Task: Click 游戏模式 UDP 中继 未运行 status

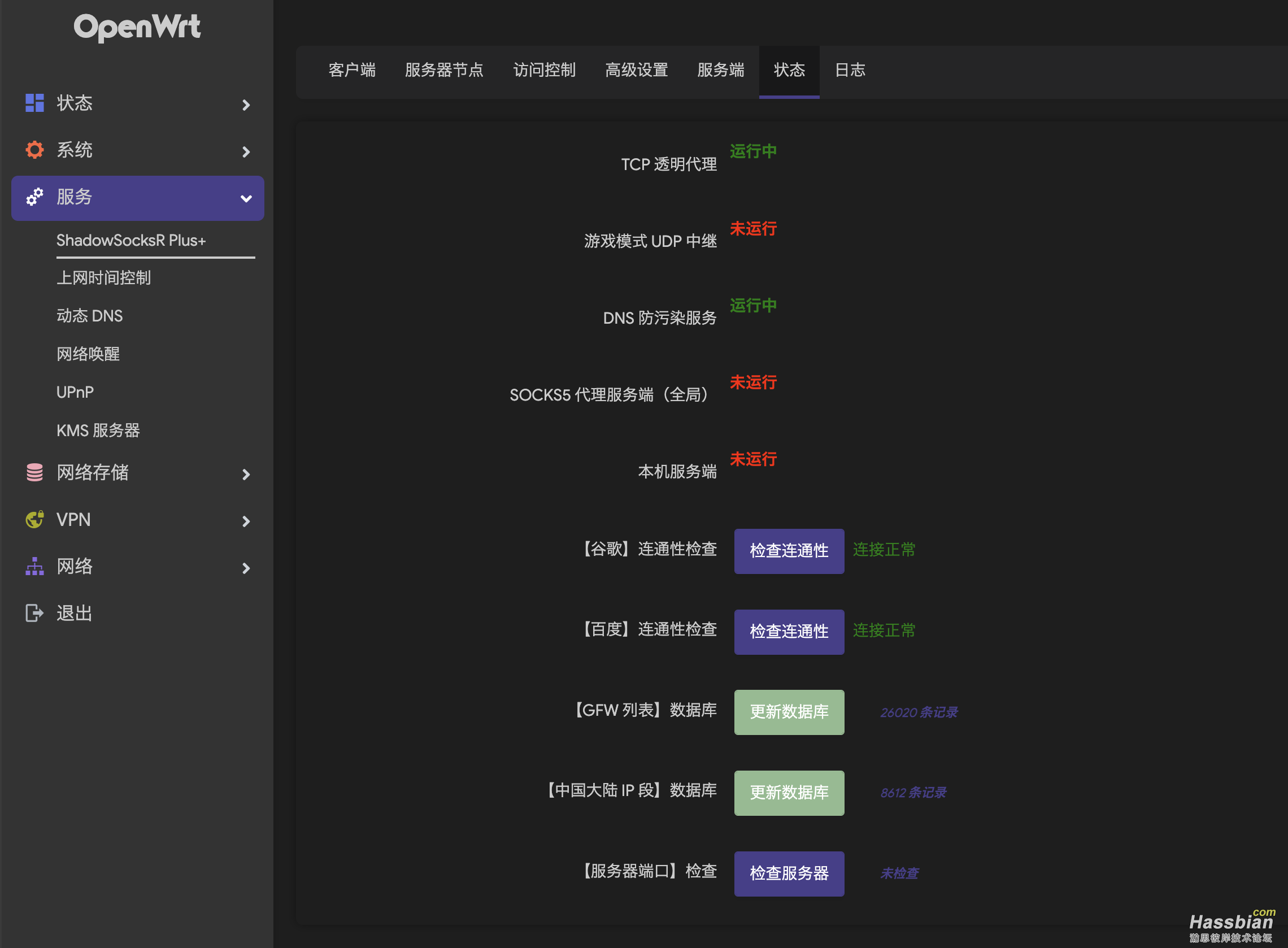Action: point(753,229)
